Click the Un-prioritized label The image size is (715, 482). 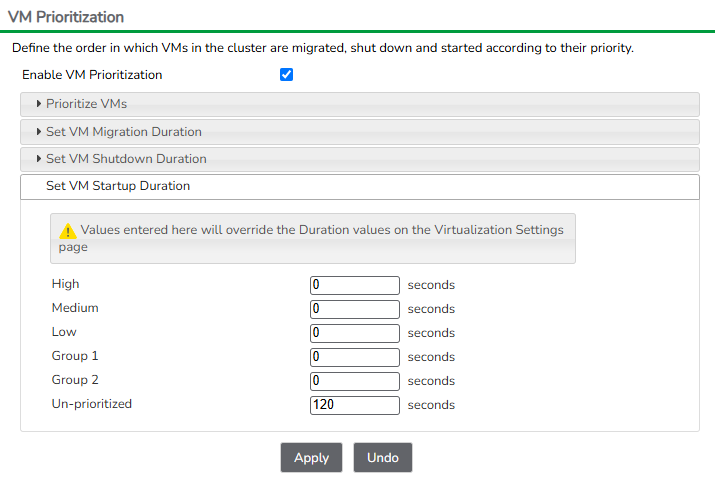92,404
